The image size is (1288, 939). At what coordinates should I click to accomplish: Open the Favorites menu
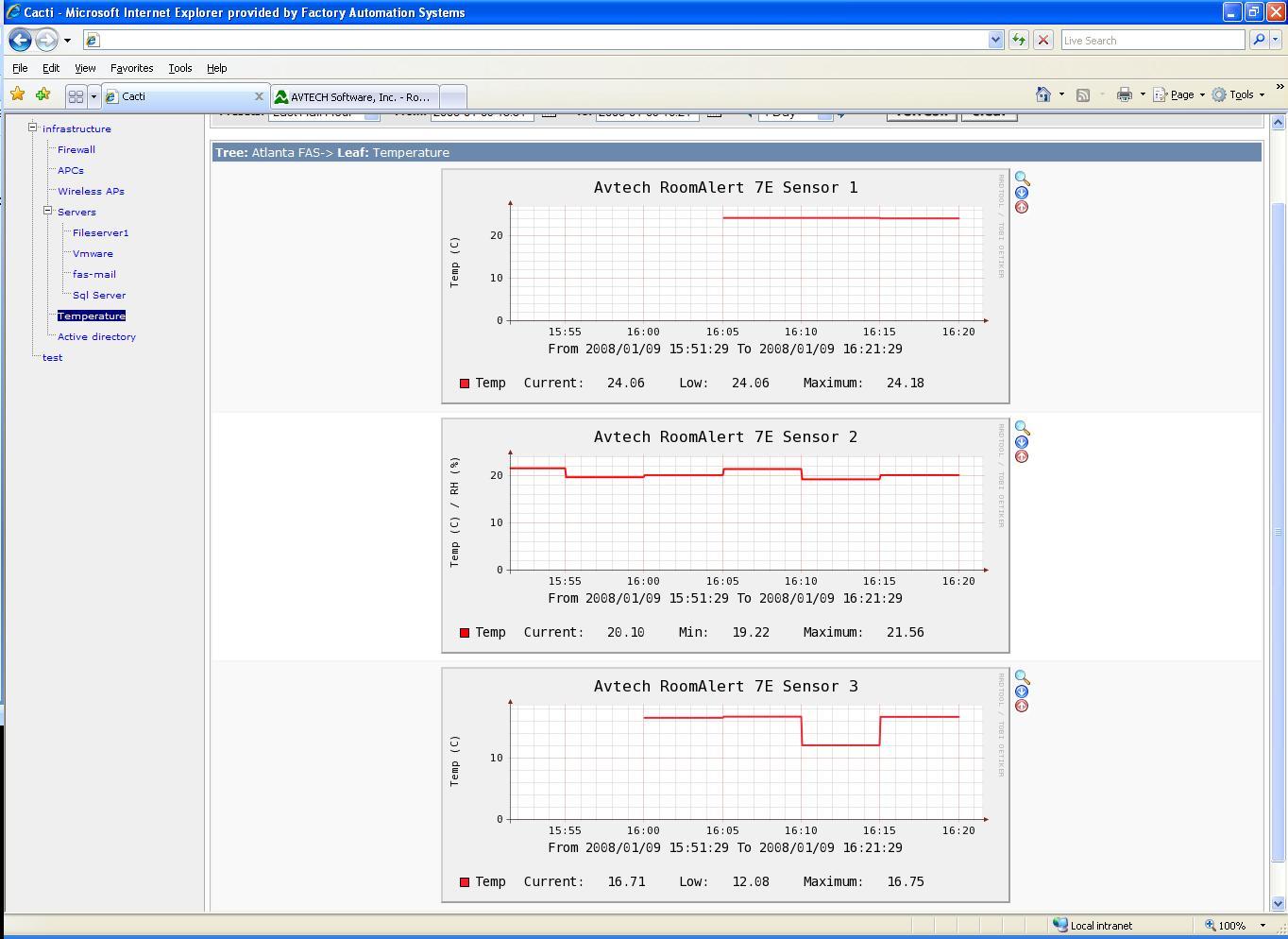point(131,68)
